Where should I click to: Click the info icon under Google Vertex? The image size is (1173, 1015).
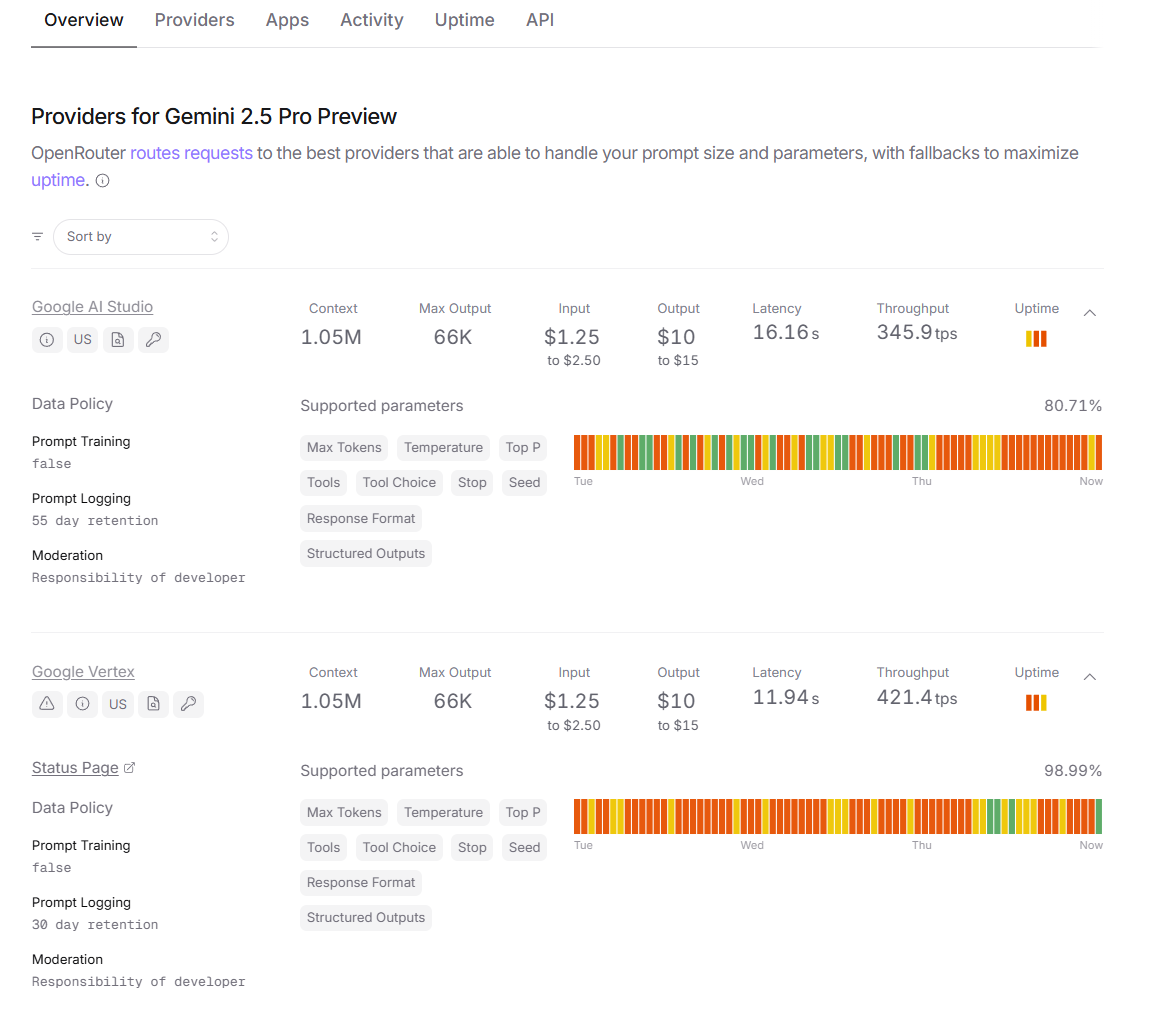point(83,704)
